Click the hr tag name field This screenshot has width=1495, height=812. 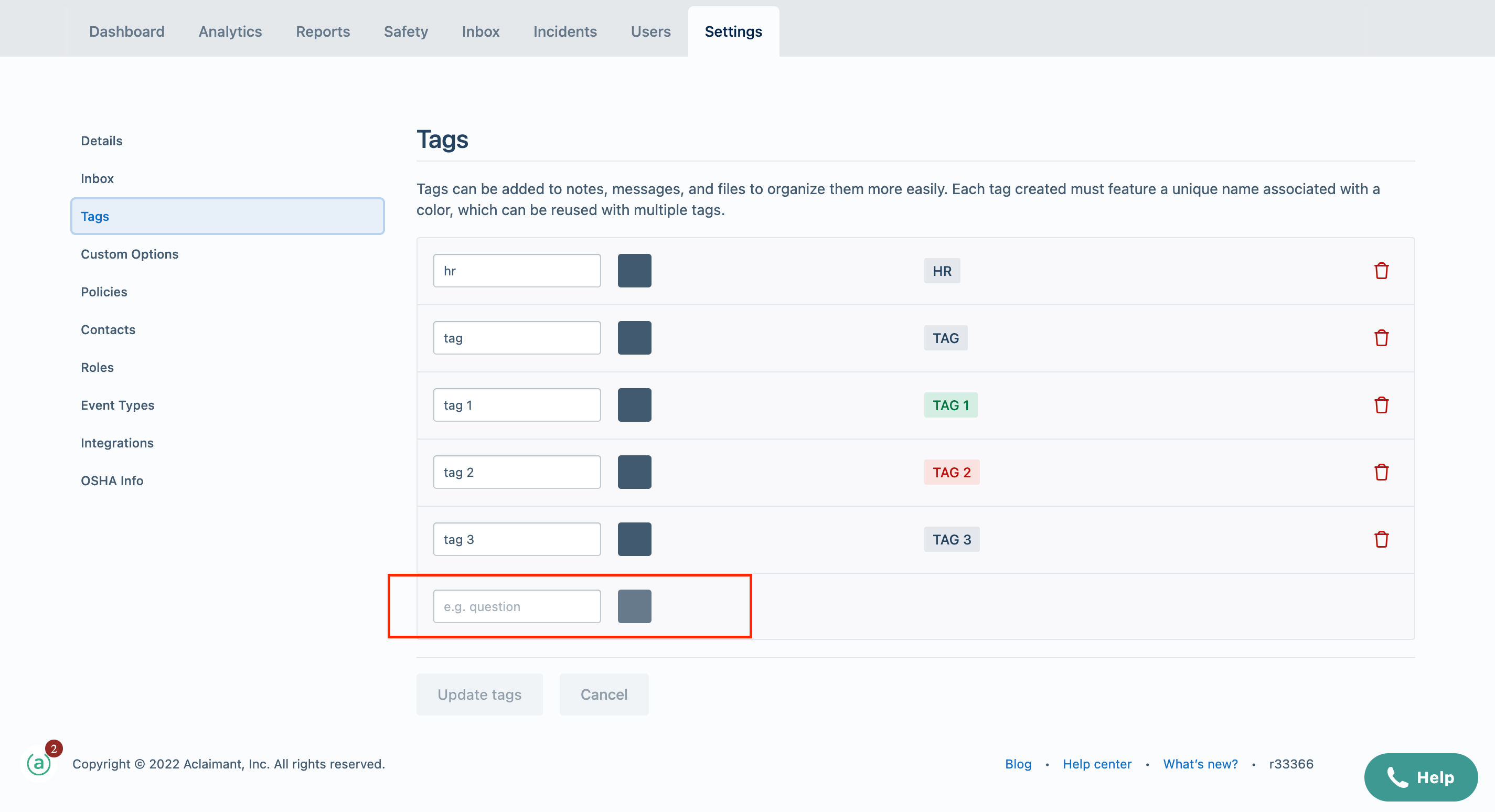pos(517,271)
